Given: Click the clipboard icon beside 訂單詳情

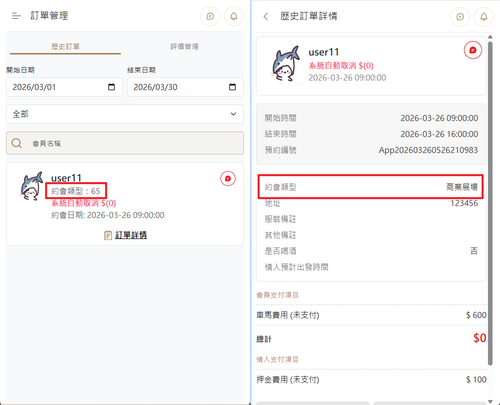Looking at the screenshot, I should click(108, 235).
